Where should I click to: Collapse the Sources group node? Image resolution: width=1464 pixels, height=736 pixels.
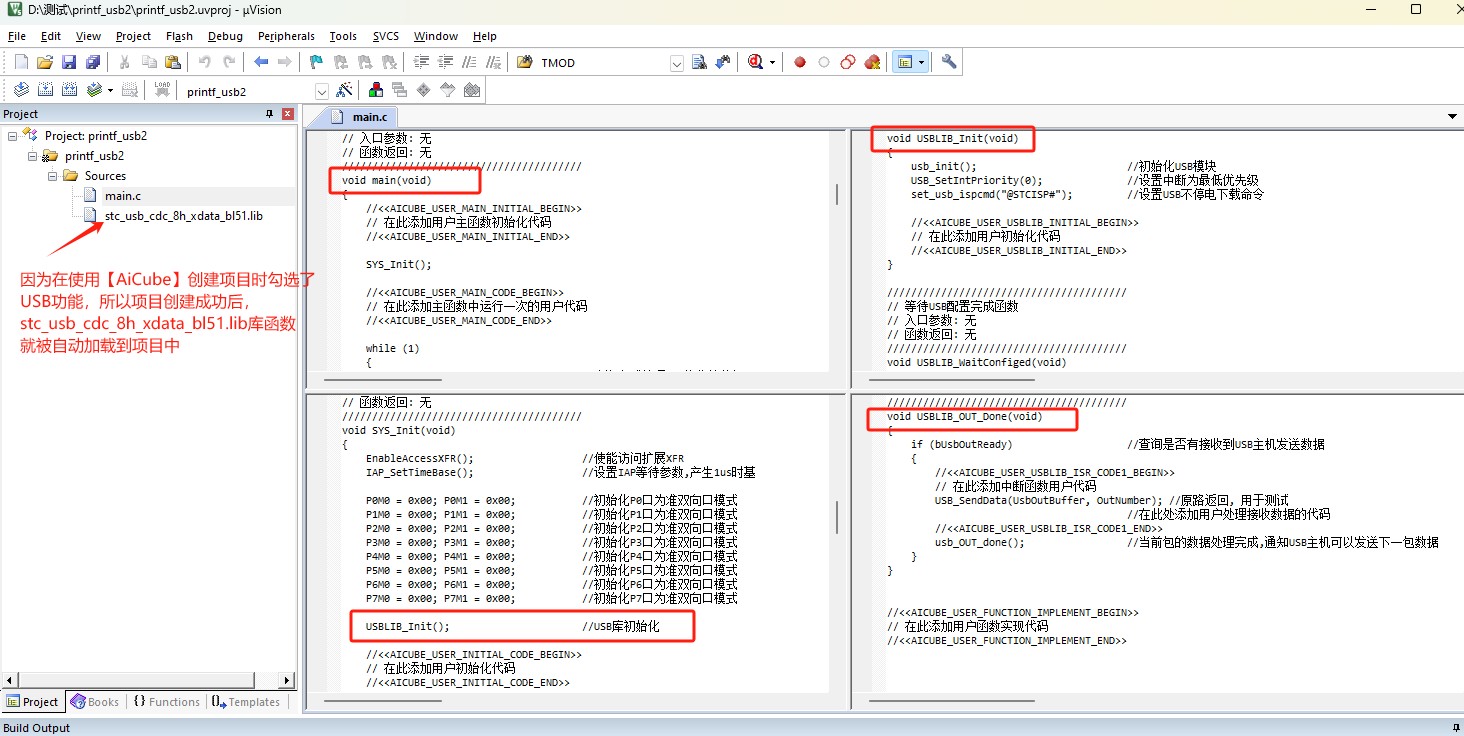[x=52, y=175]
